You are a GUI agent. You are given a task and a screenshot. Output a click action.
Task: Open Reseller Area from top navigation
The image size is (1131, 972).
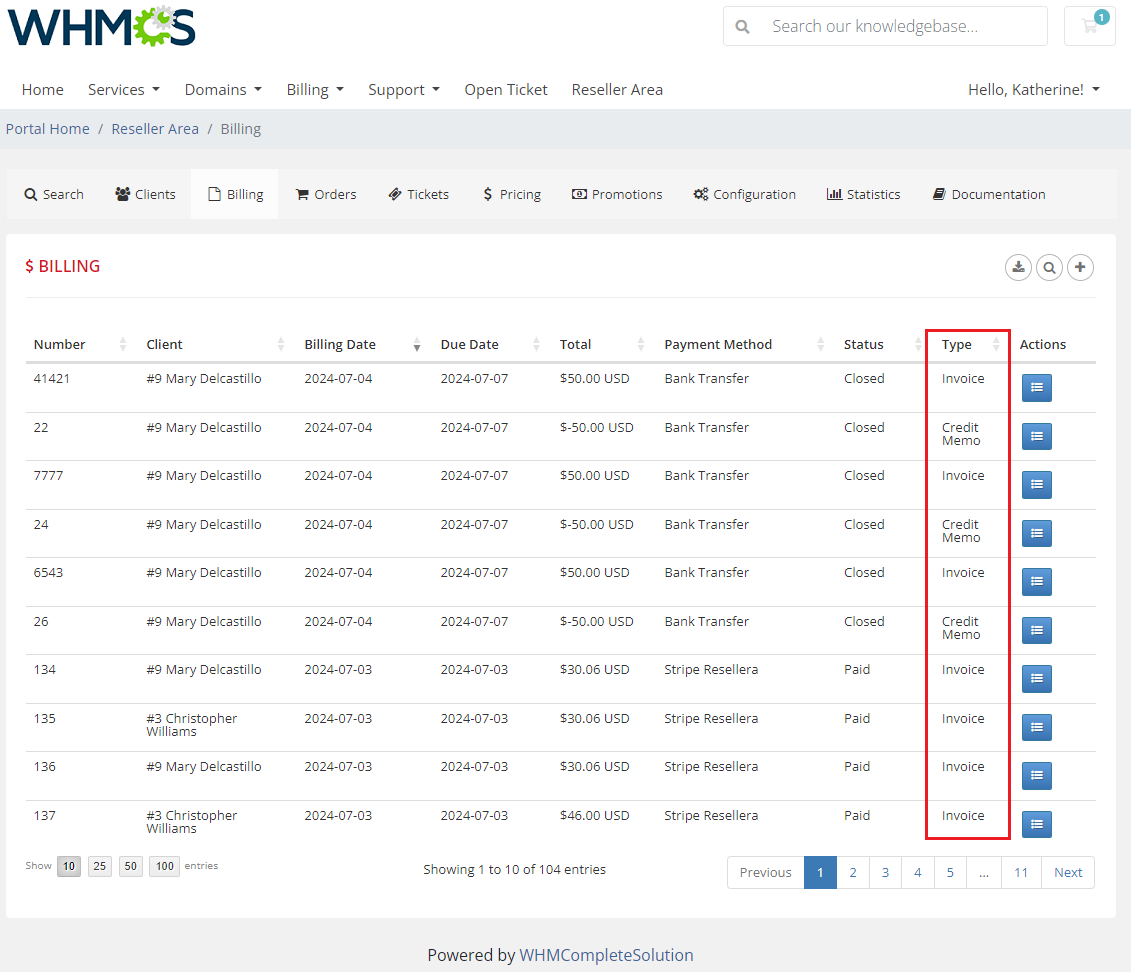click(x=617, y=89)
